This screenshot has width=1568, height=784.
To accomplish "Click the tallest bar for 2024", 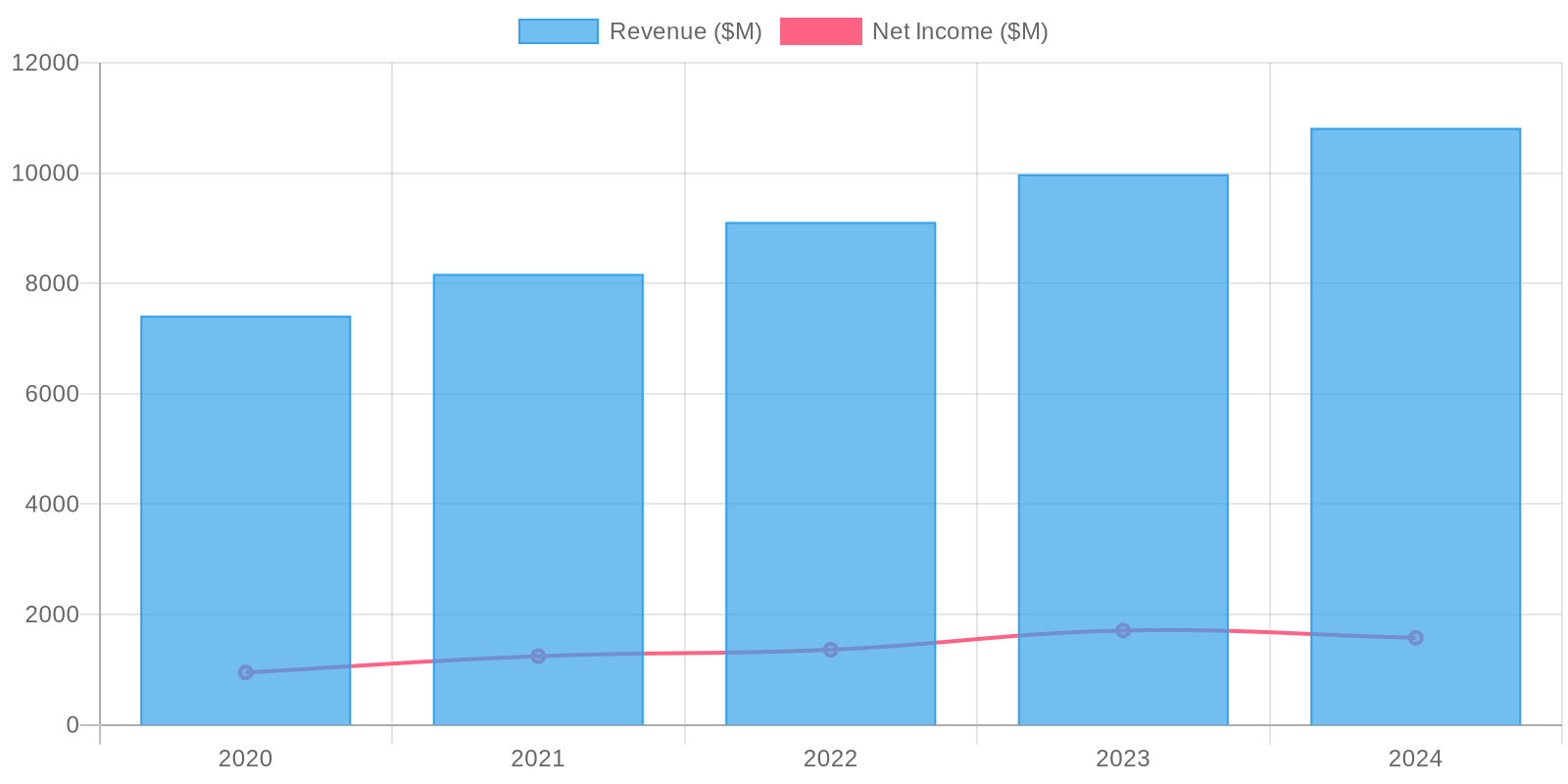I will click(1415, 392).
